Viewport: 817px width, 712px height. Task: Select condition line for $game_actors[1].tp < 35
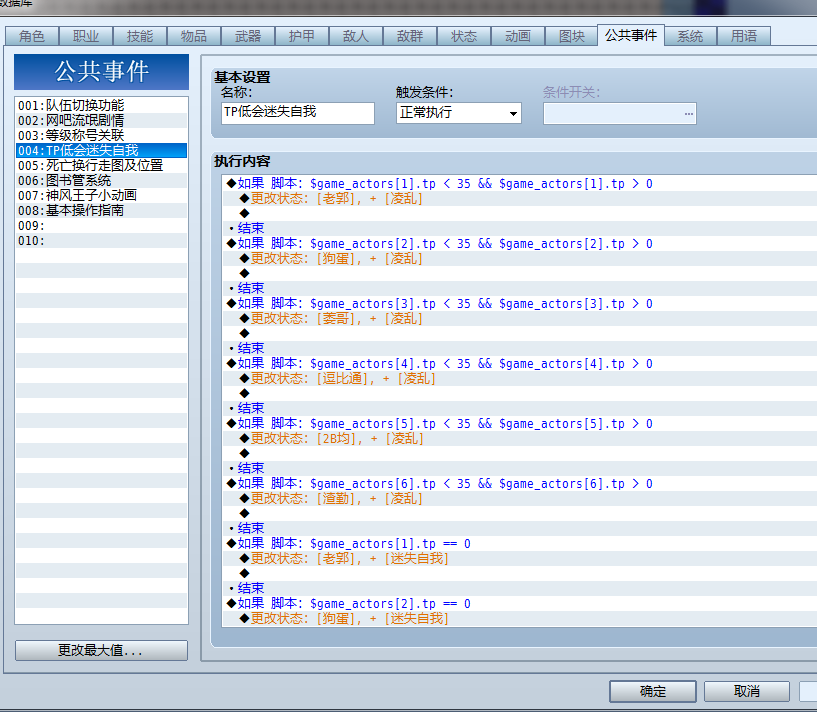coord(519,183)
